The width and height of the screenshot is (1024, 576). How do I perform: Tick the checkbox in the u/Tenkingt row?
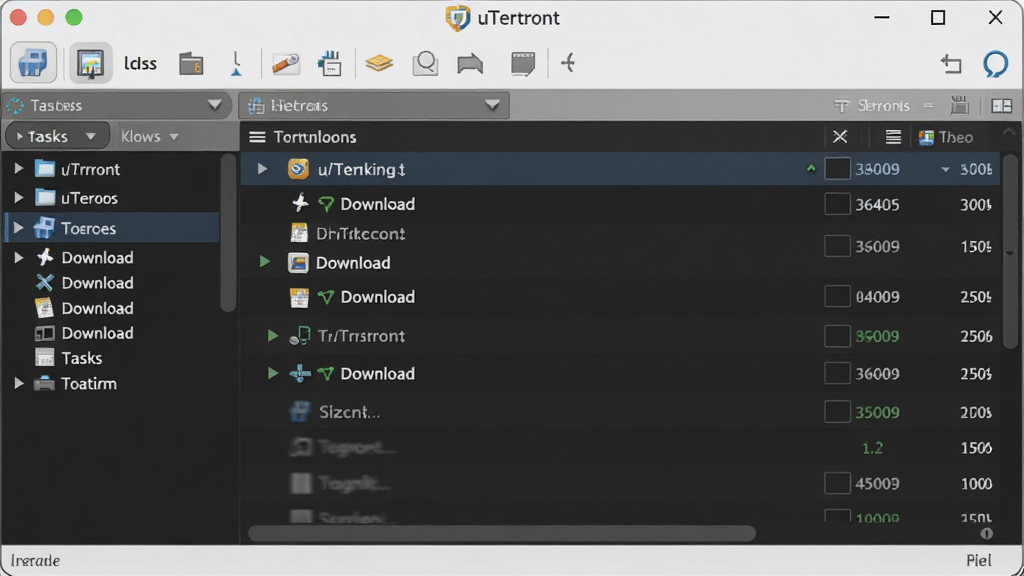(x=837, y=168)
